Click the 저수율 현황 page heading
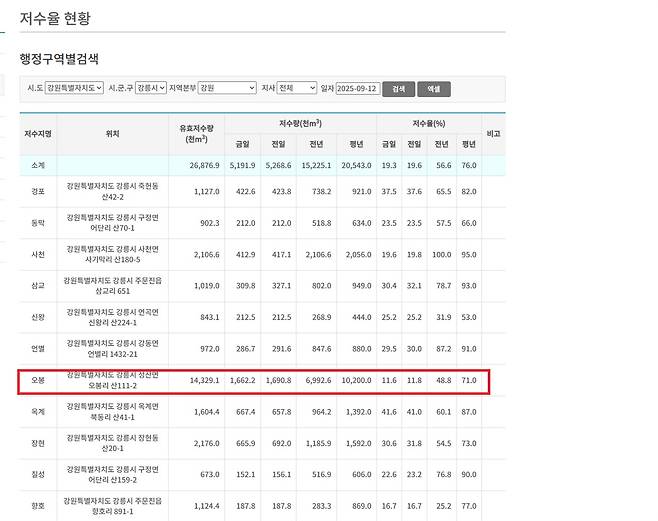Image resolution: width=658 pixels, height=521 pixels. pyautogui.click(x=57, y=17)
